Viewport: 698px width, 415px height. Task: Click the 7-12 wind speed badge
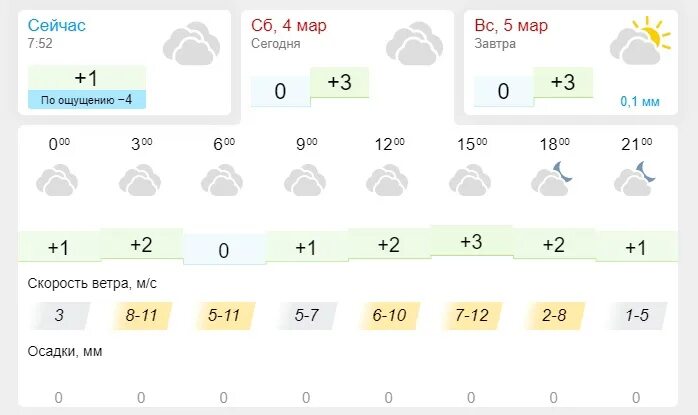pyautogui.click(x=472, y=316)
